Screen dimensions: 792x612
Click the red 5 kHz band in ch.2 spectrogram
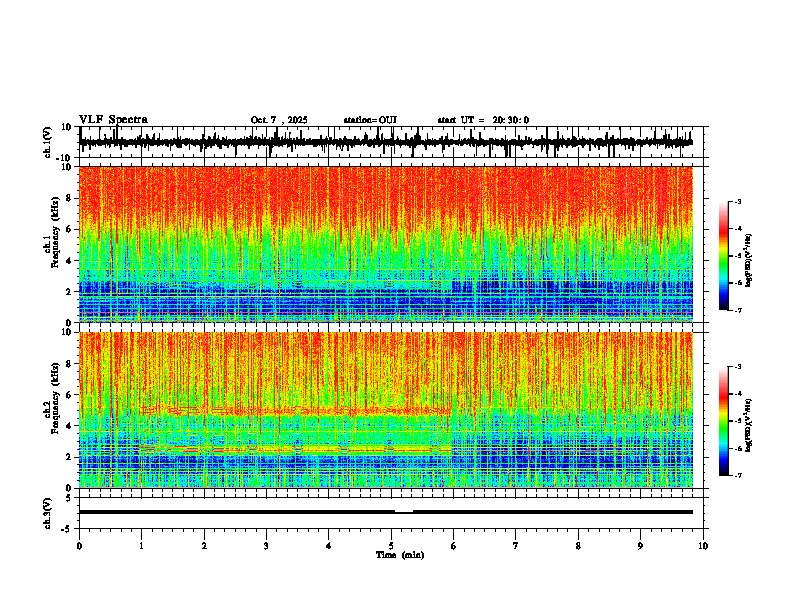(x=297, y=411)
